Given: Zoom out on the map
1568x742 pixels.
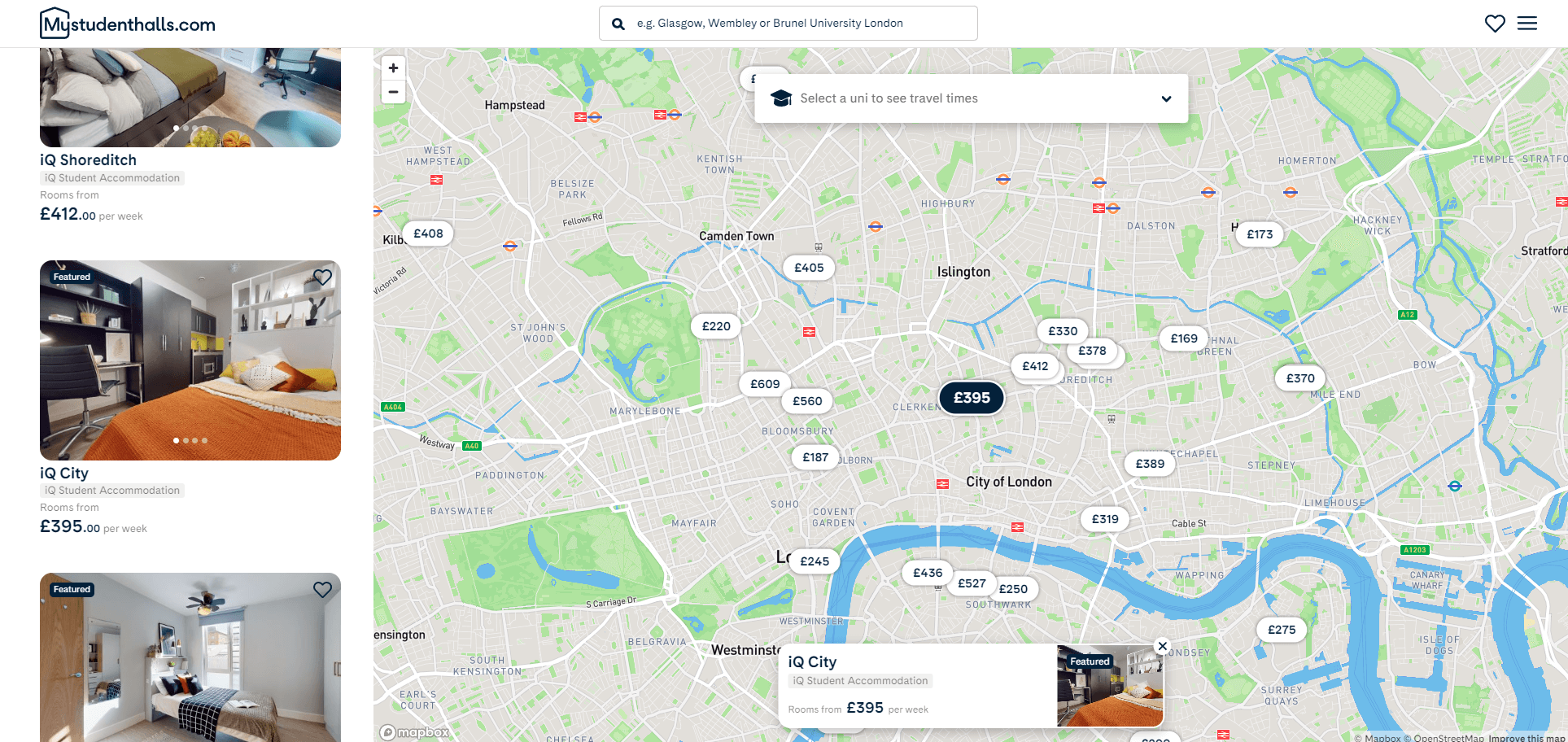Looking at the screenshot, I should click(393, 92).
